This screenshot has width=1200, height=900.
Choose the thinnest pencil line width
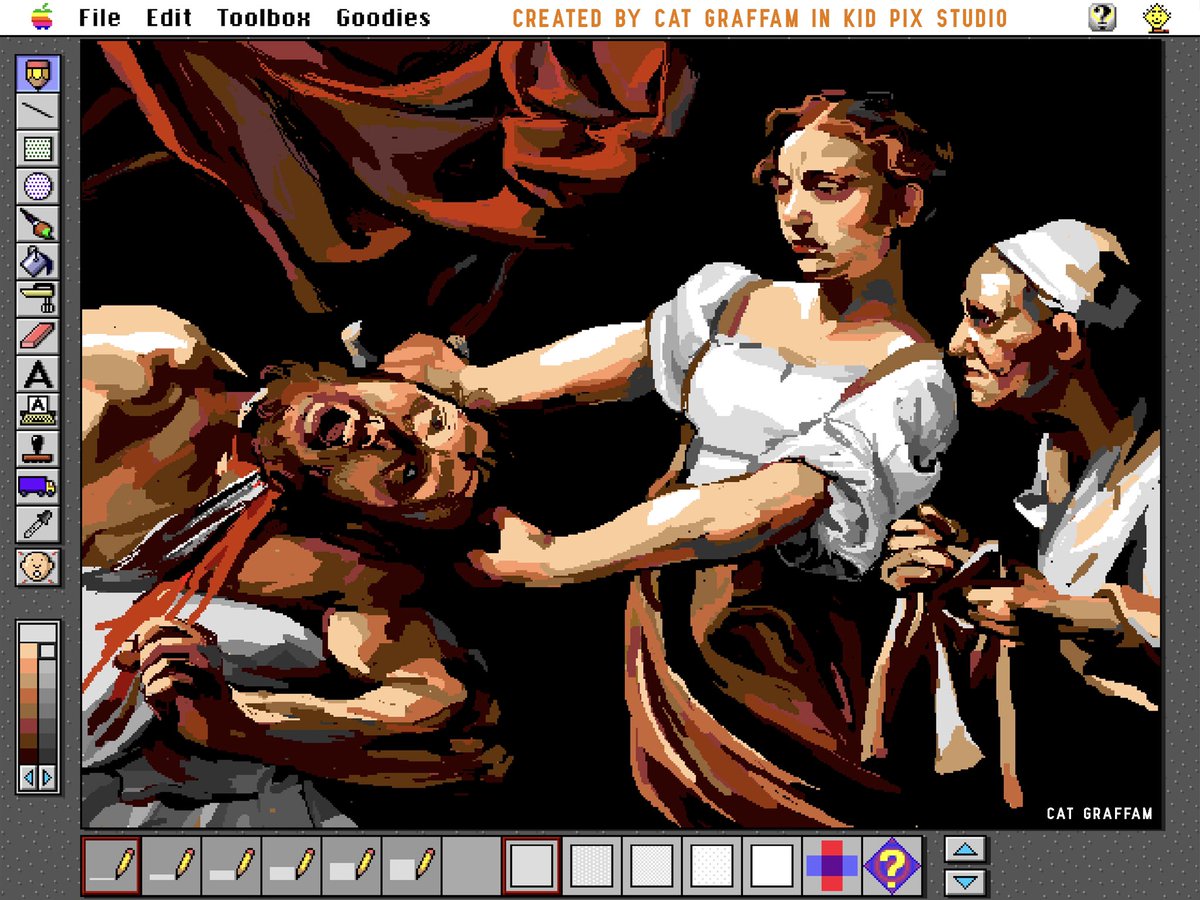[x=112, y=865]
